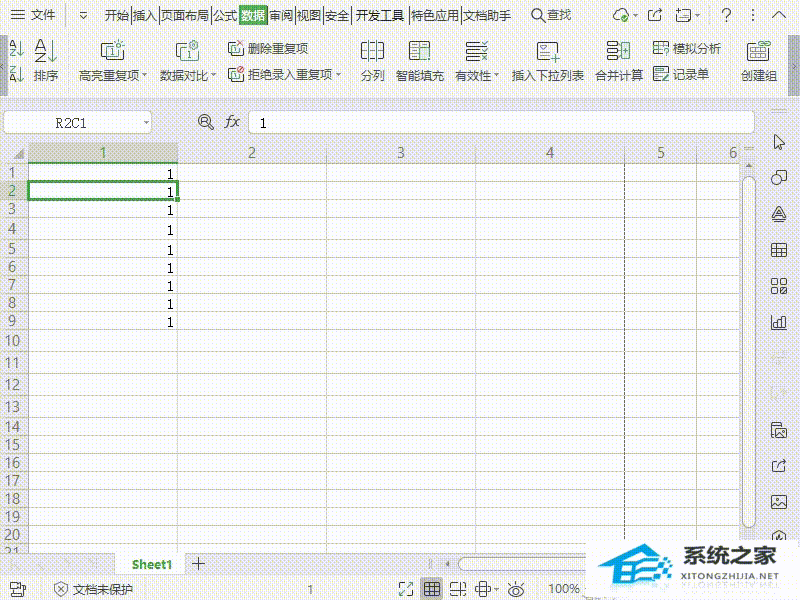Open the 文件 menu
The height and width of the screenshot is (600, 800).
[x=33, y=15]
